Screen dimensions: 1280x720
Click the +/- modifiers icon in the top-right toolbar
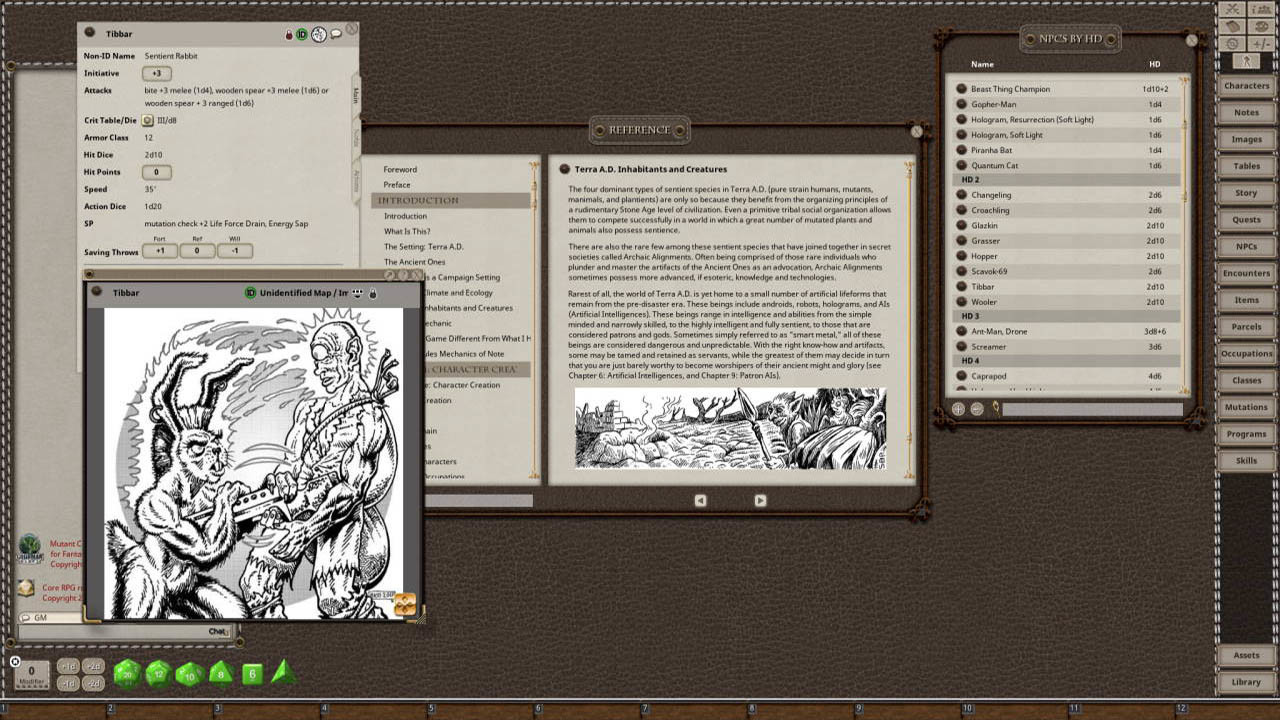point(1262,43)
